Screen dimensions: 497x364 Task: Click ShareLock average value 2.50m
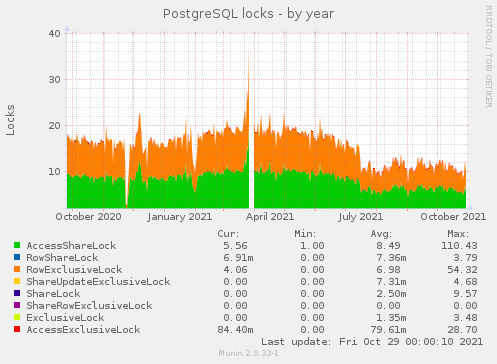pyautogui.click(x=391, y=294)
